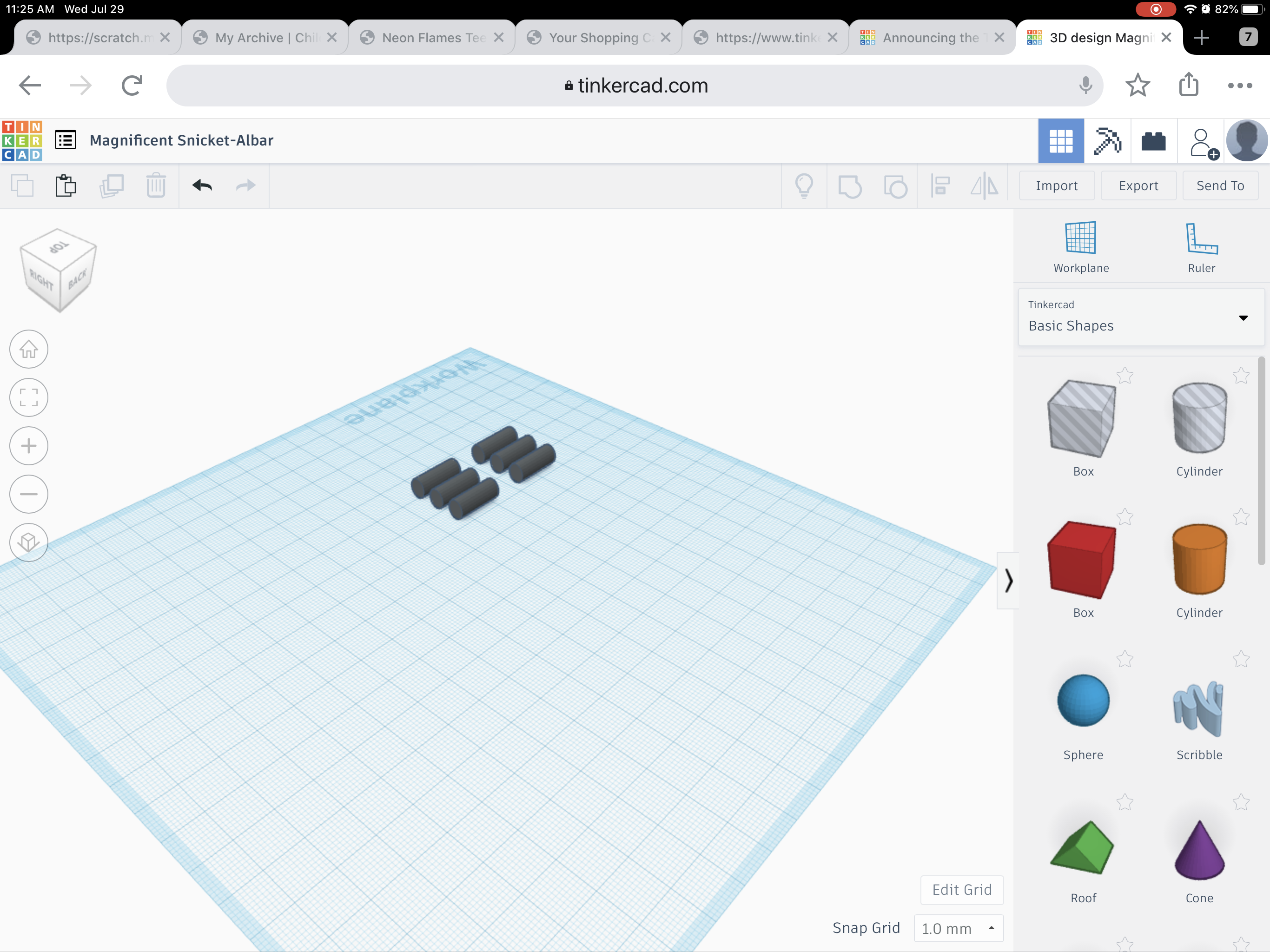This screenshot has height=952, width=1270.
Task: Switch to Blocks pickaxe mode
Action: click(1107, 141)
